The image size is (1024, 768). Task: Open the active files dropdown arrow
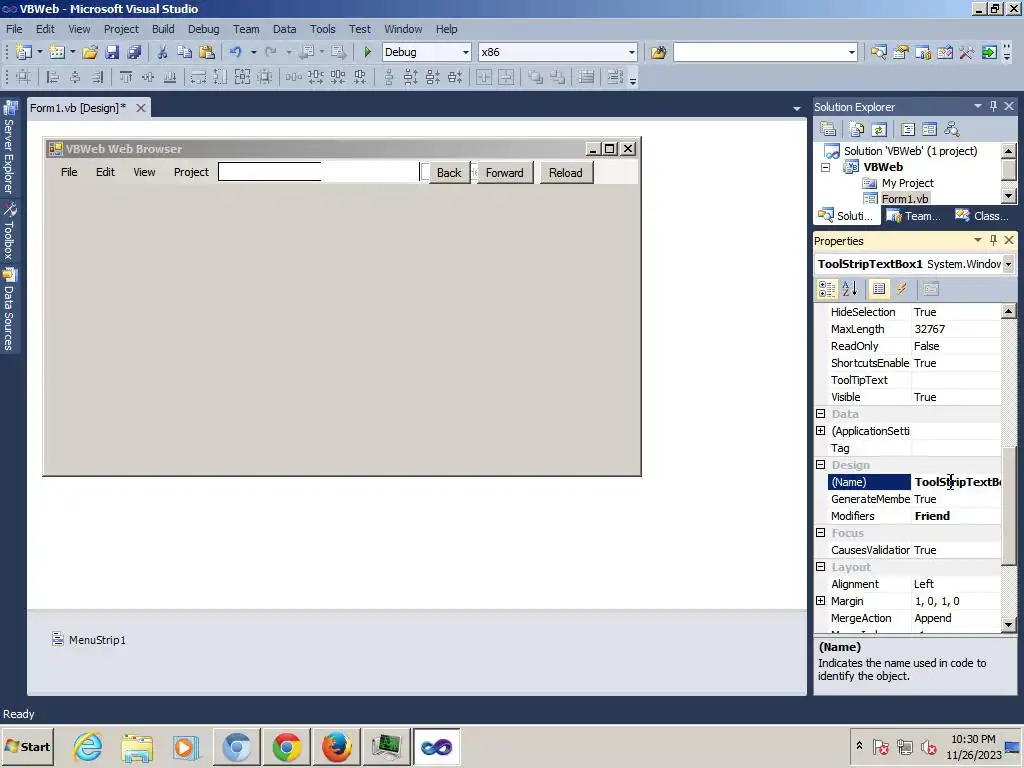pyautogui.click(x=797, y=108)
